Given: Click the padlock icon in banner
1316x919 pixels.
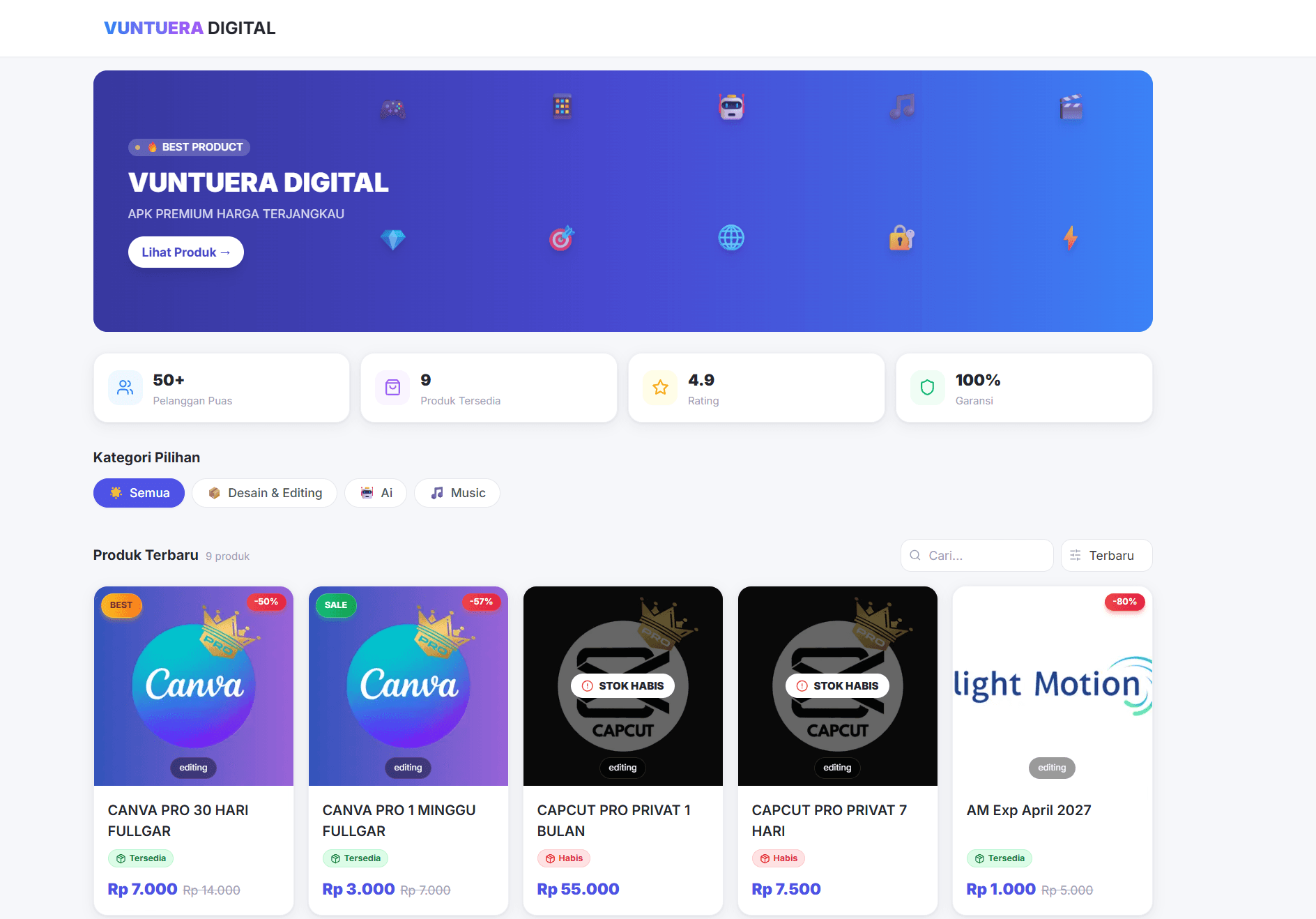Looking at the screenshot, I should [902, 238].
